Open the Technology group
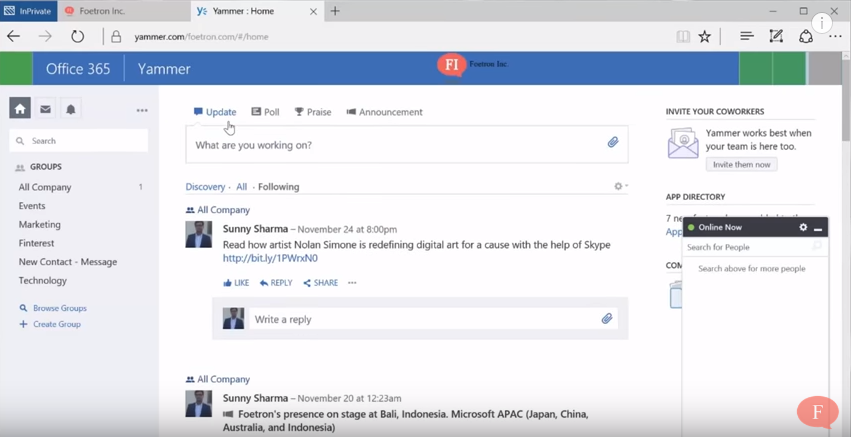The width and height of the screenshot is (851, 437). pyautogui.click(x=43, y=281)
